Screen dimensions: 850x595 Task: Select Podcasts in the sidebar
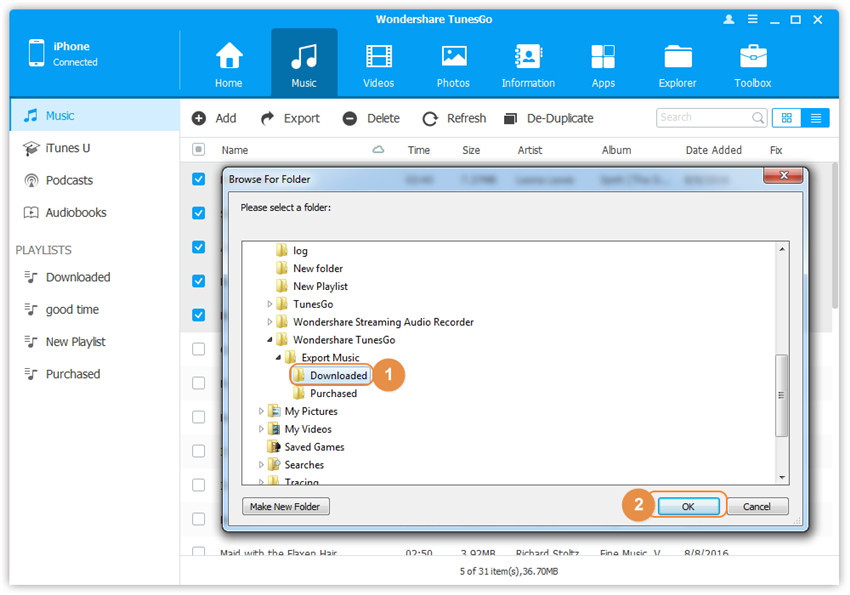coord(69,180)
